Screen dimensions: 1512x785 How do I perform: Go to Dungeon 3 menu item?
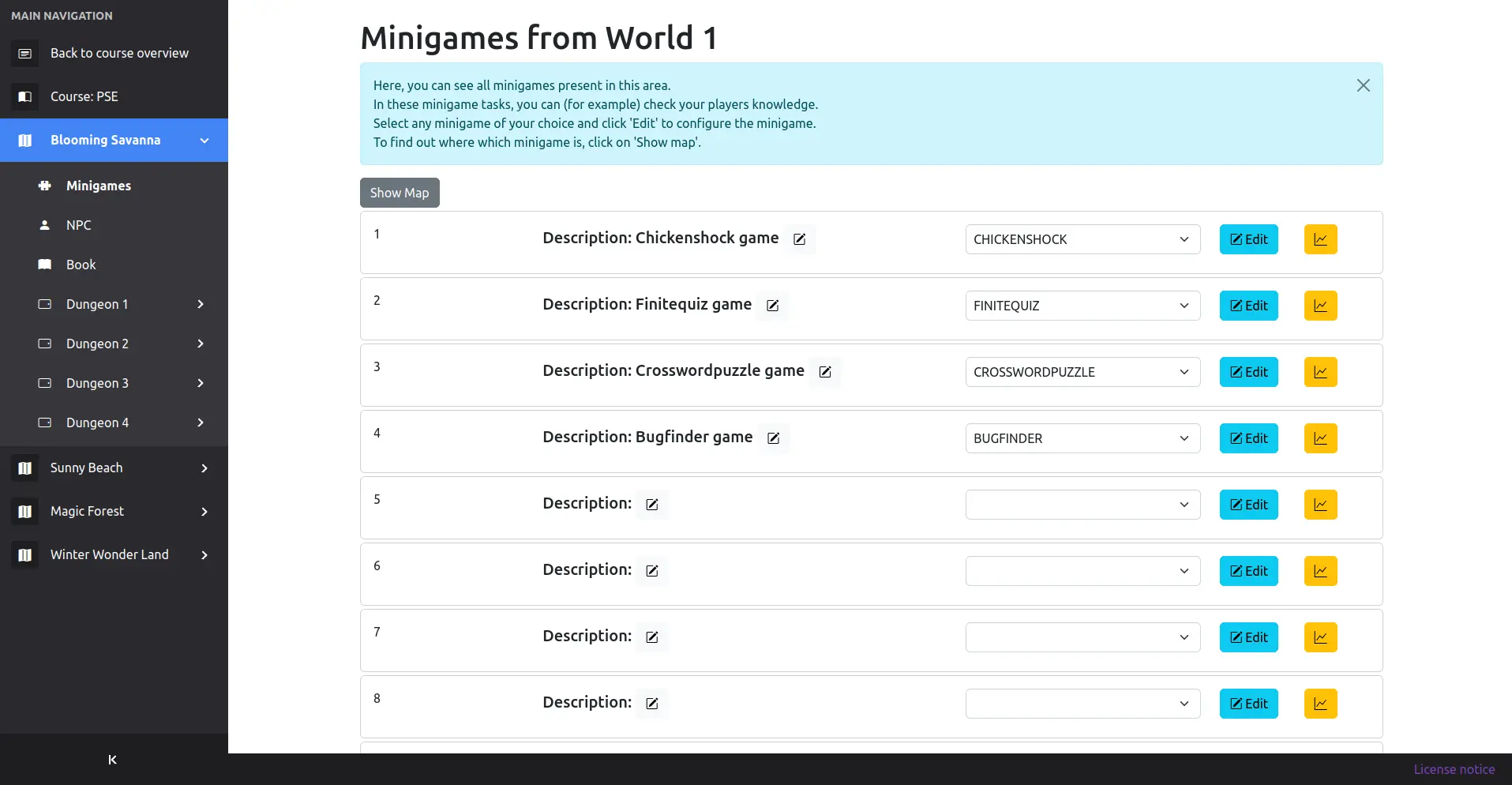114,383
